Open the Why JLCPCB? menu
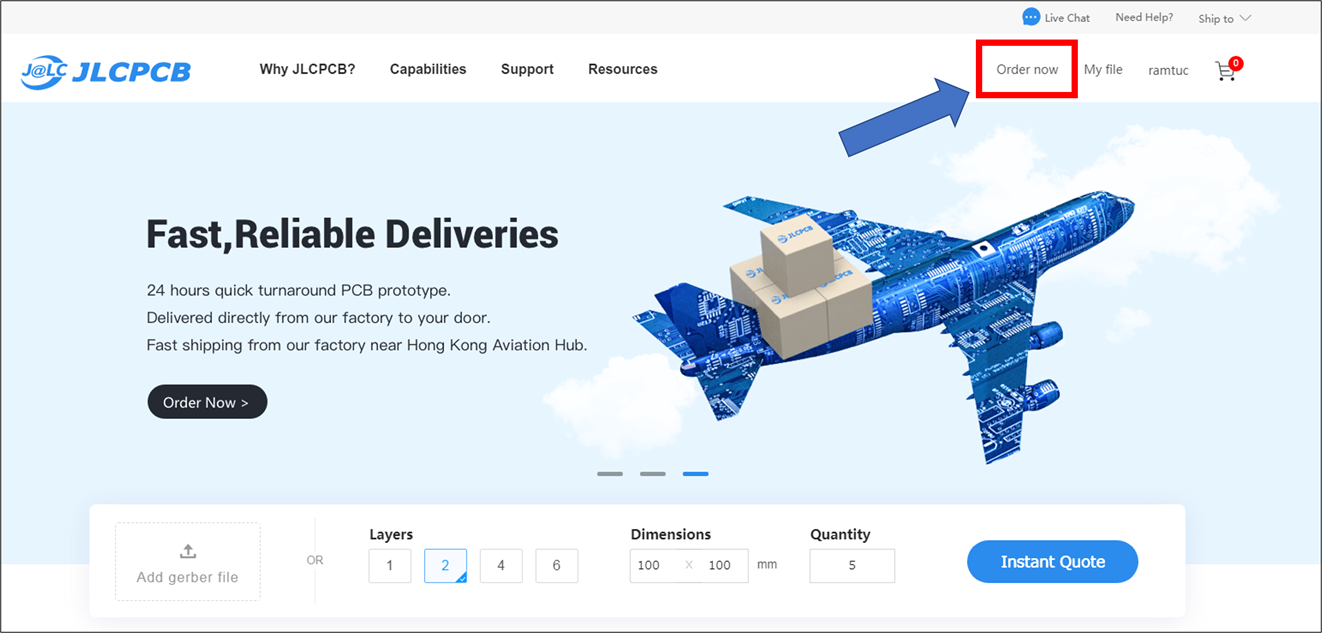This screenshot has width=1322, height=633. (x=307, y=69)
